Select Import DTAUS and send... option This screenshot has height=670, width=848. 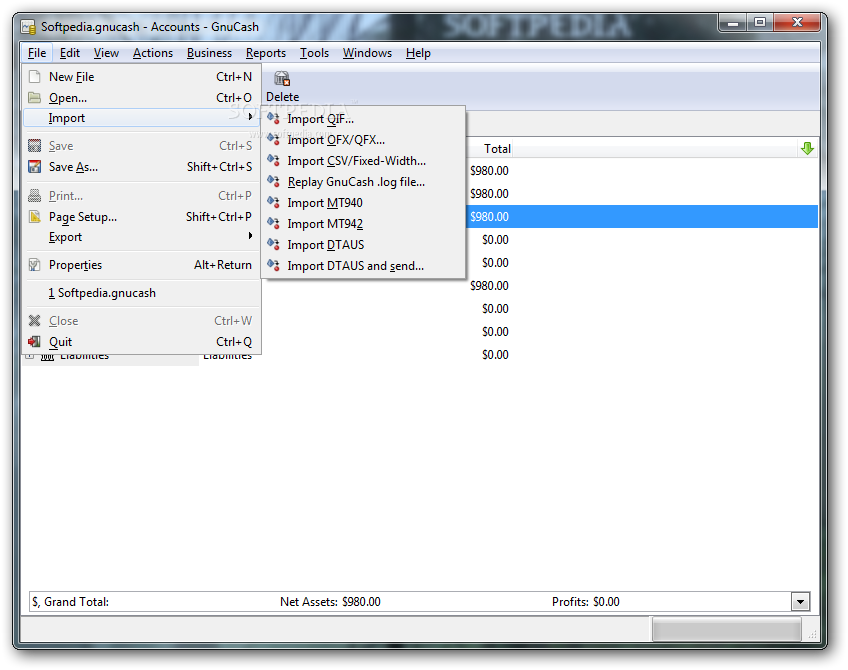(363, 266)
